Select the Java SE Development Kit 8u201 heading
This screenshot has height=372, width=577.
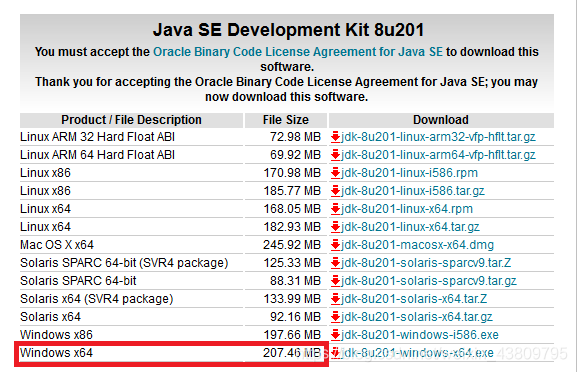click(288, 30)
